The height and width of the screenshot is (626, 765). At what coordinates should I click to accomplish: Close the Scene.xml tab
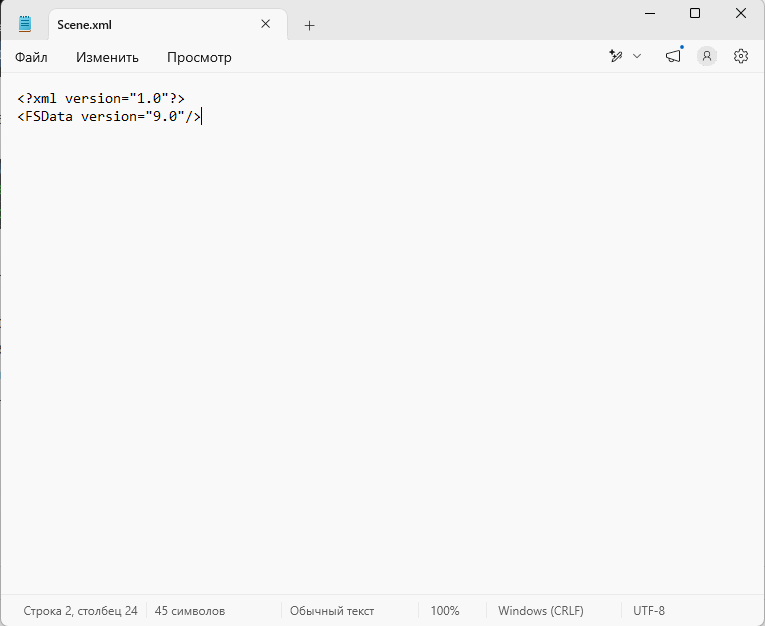(265, 24)
